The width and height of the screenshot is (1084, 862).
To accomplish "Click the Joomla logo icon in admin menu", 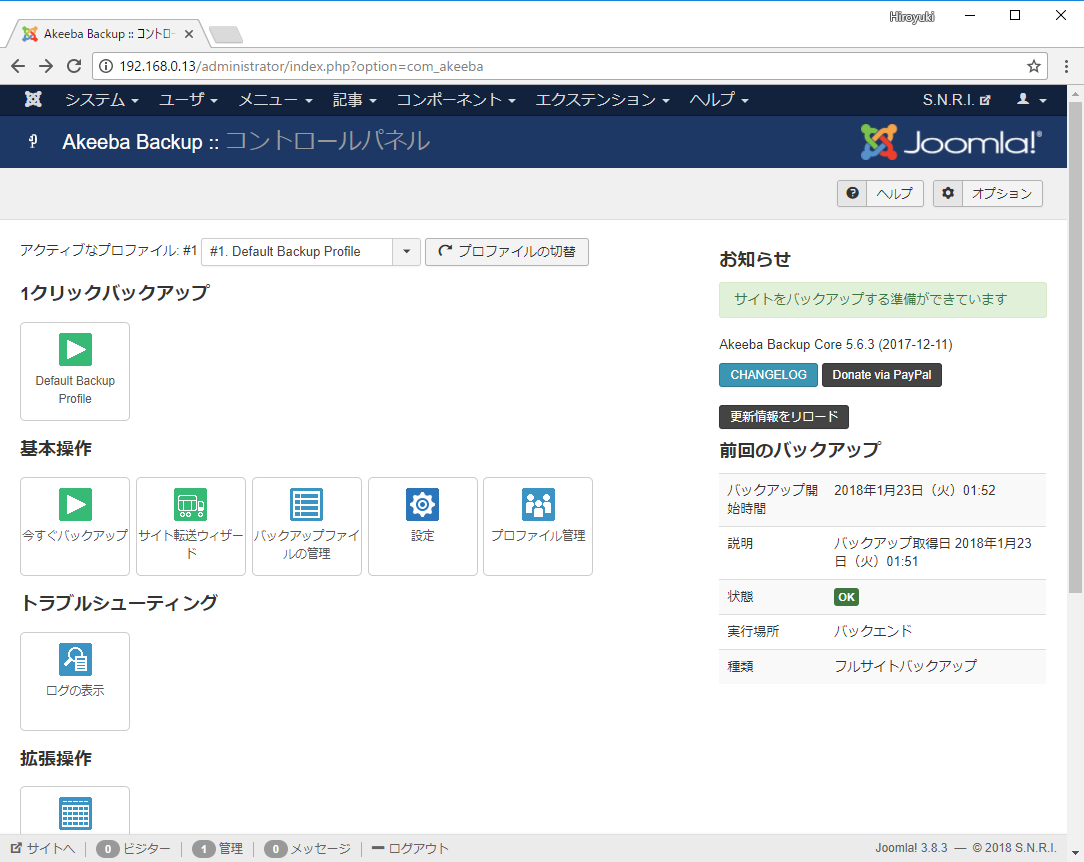I will click(32, 100).
